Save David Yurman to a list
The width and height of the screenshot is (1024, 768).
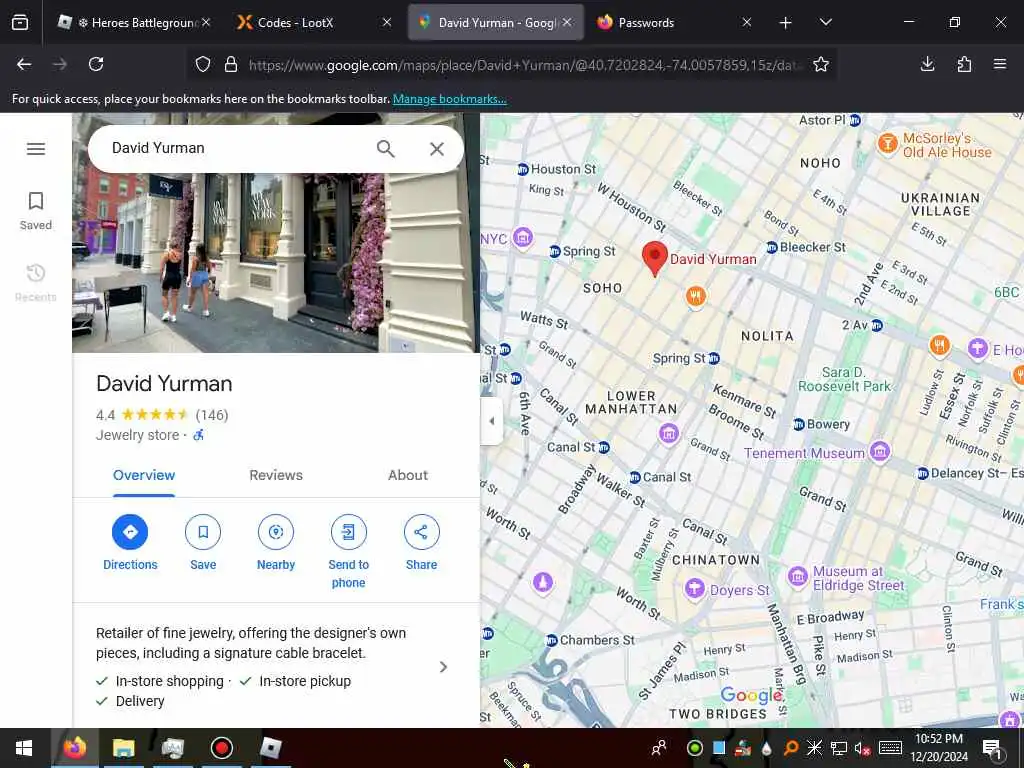tap(203, 543)
